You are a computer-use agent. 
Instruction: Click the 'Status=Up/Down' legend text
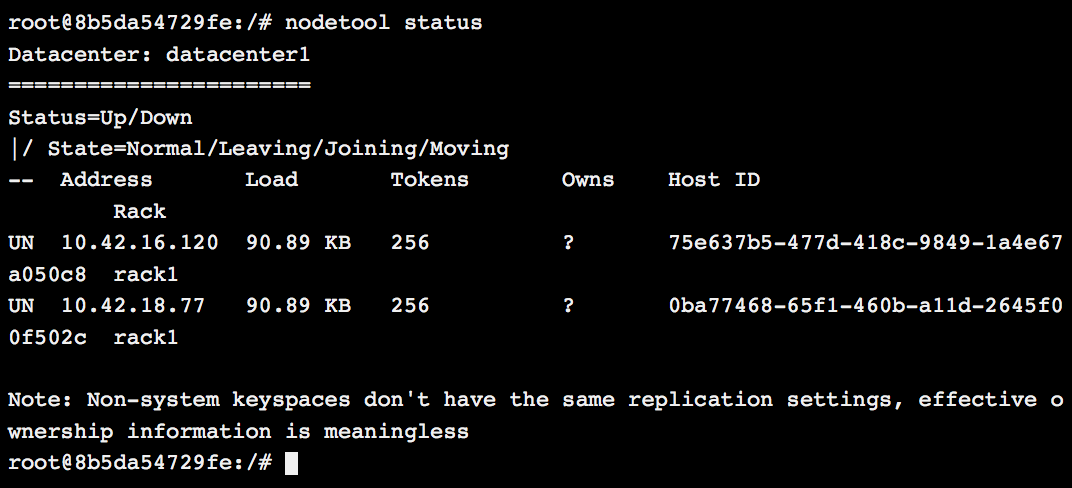pos(100,117)
